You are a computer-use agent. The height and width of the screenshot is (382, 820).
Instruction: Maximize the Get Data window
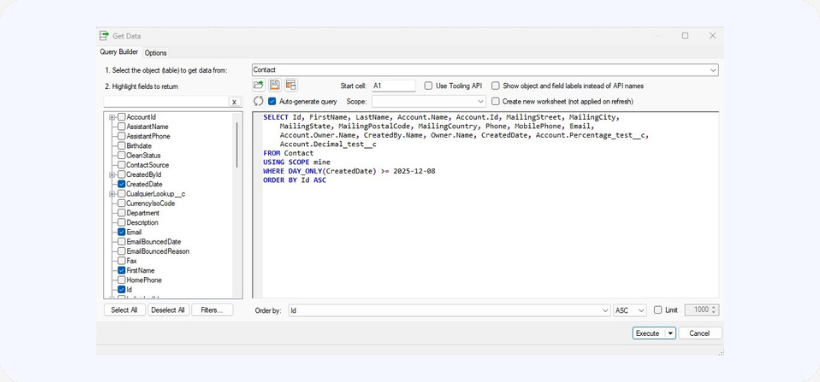pos(685,36)
